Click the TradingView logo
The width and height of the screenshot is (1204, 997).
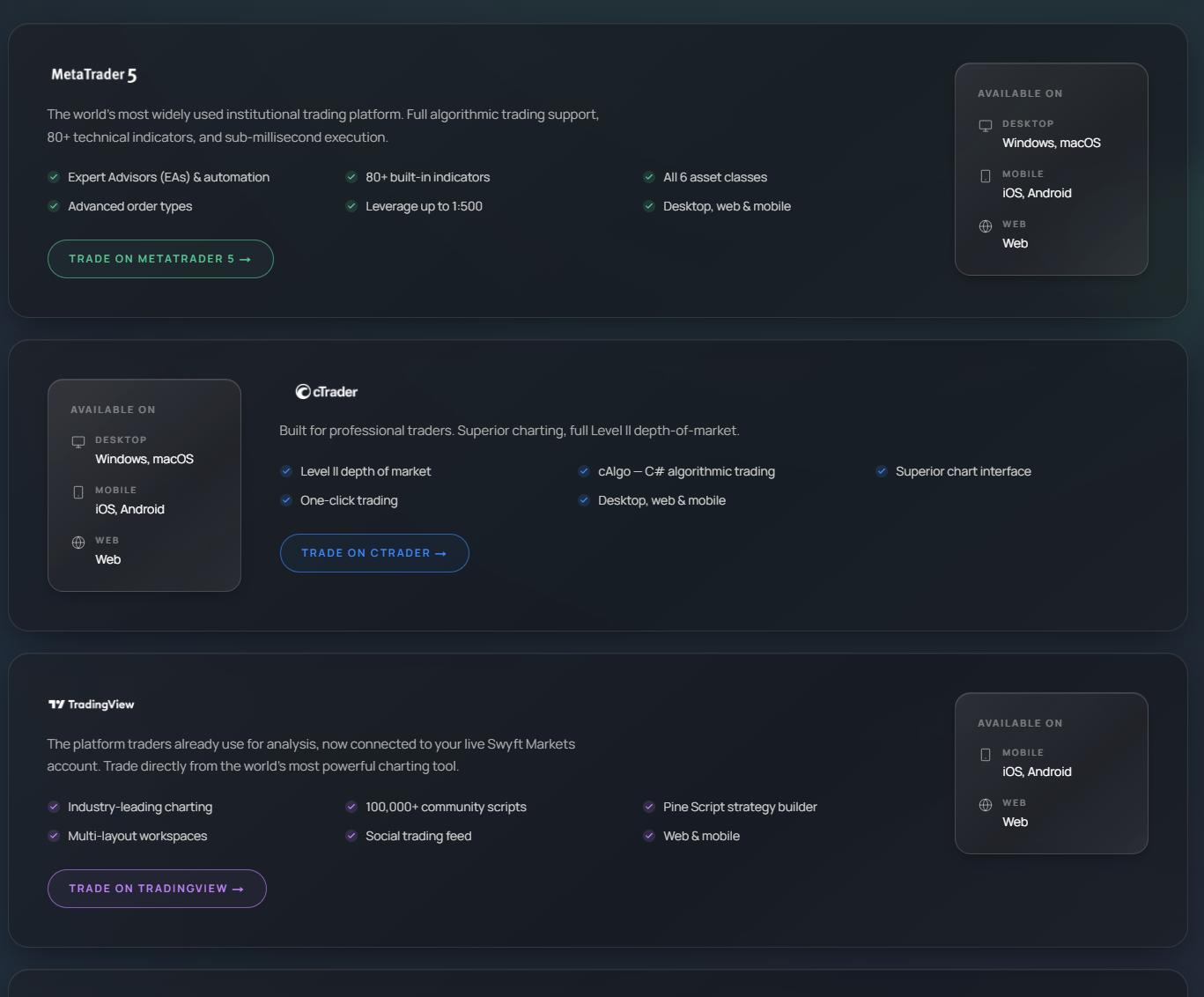tap(91, 705)
